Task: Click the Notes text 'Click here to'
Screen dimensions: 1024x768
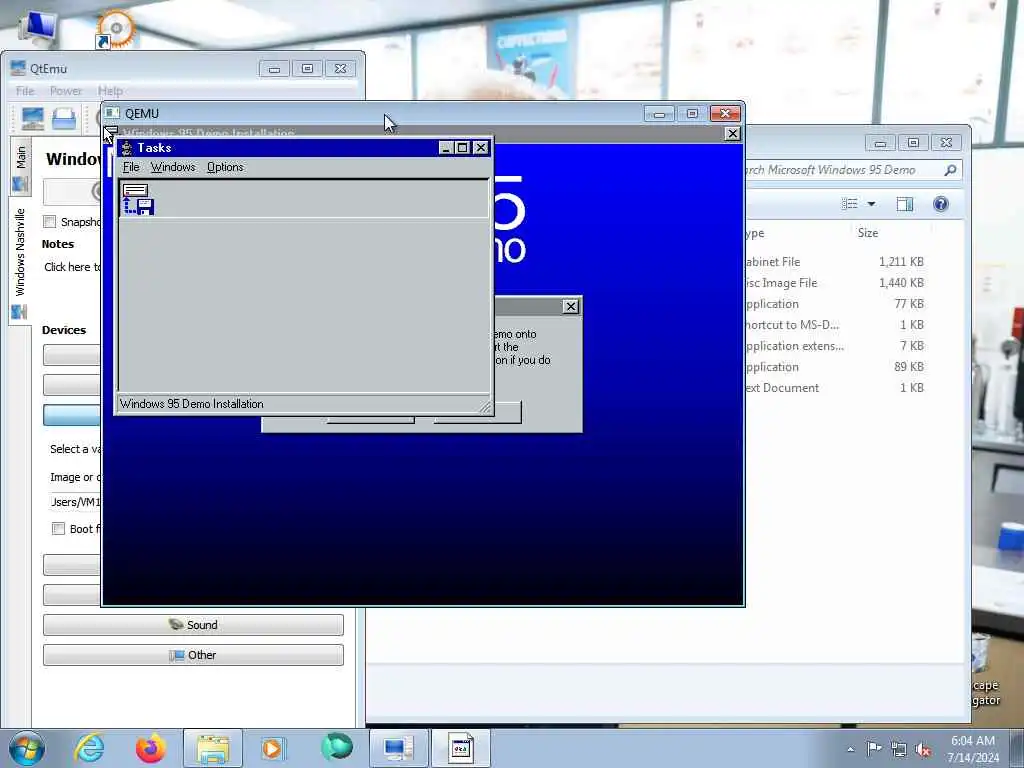Action: coord(72,267)
